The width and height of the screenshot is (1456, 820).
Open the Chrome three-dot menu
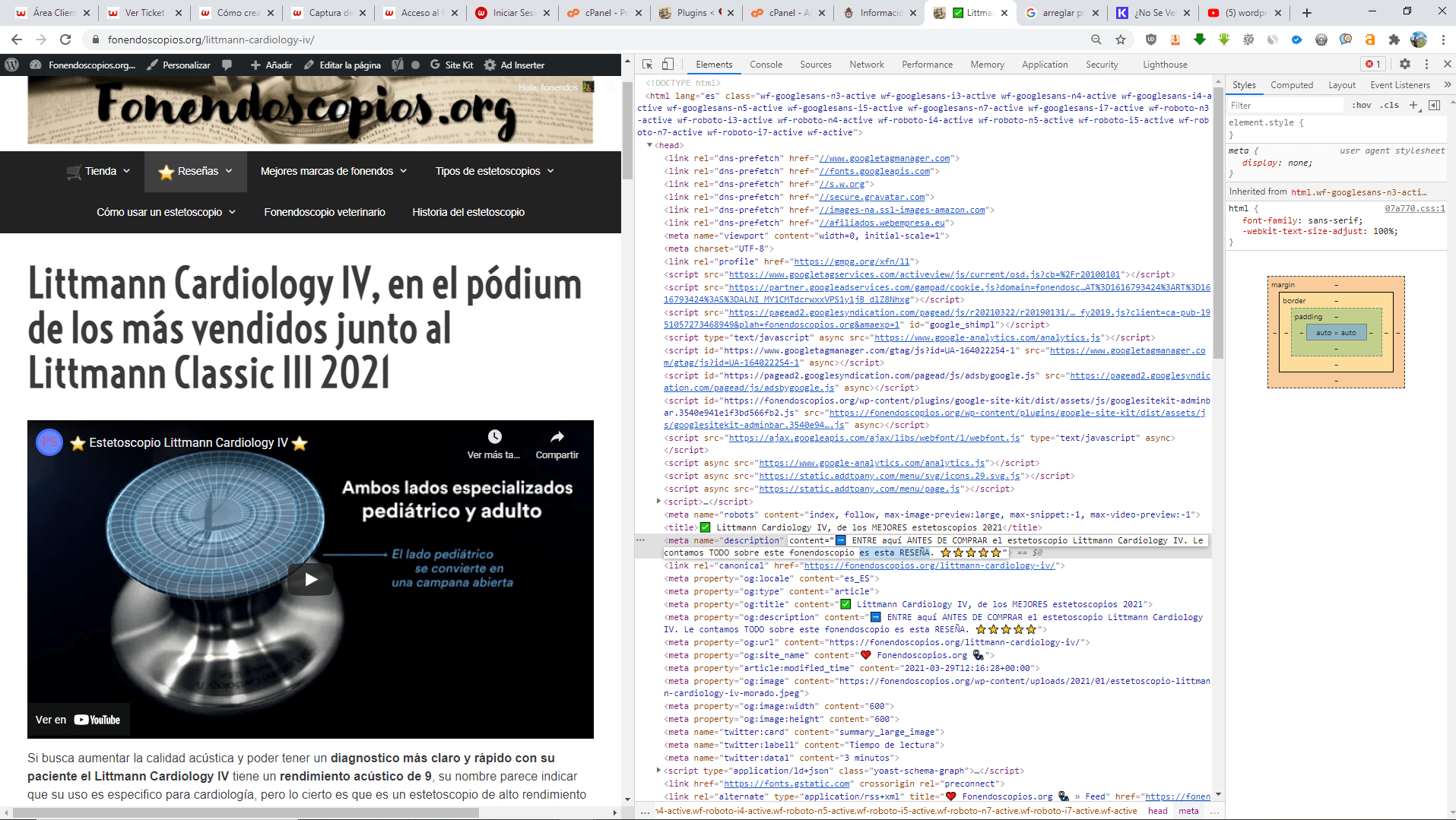pos(1443,40)
